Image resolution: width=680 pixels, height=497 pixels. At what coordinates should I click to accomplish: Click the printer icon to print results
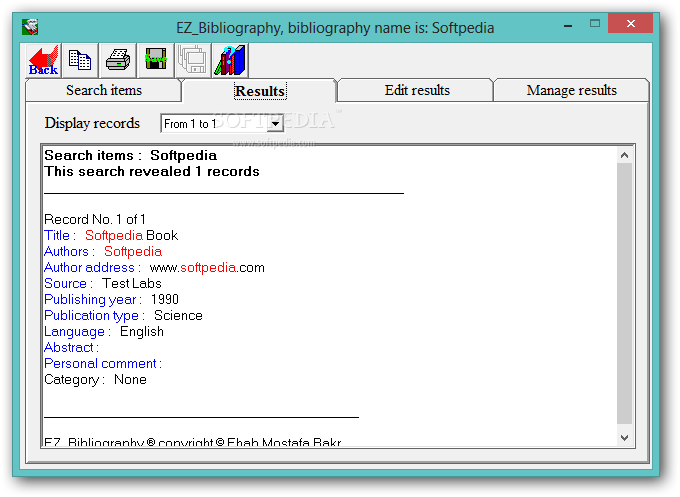pyautogui.click(x=118, y=60)
